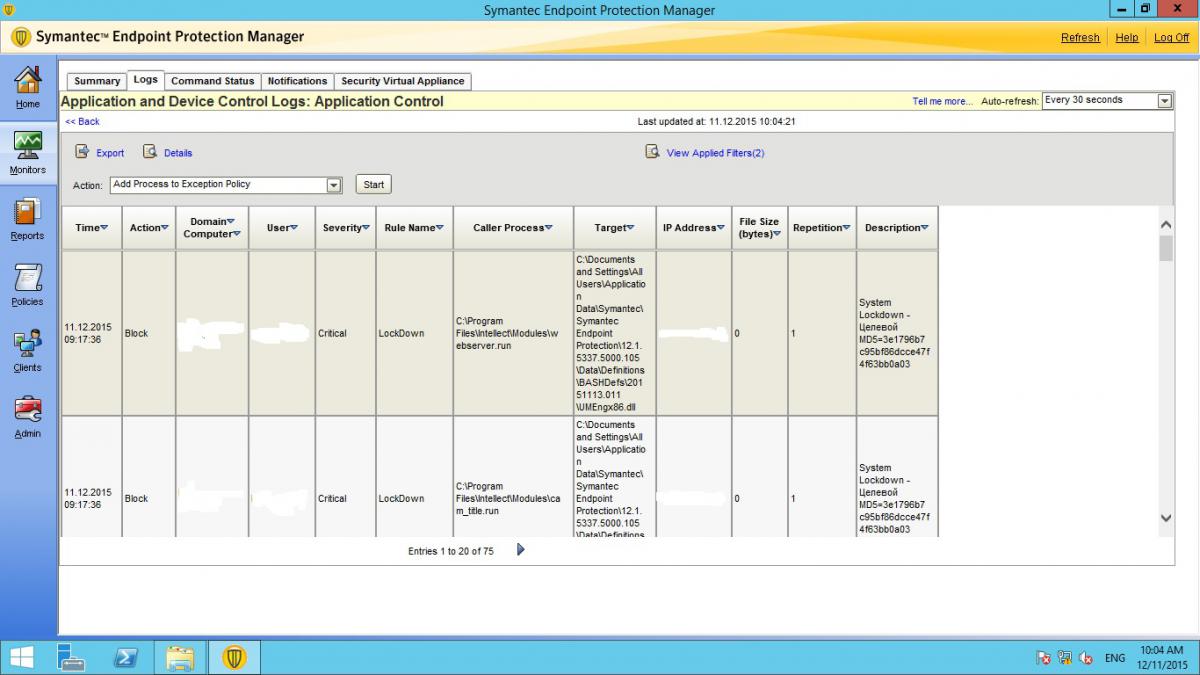Open the Time column filter arrow

[x=103, y=227]
